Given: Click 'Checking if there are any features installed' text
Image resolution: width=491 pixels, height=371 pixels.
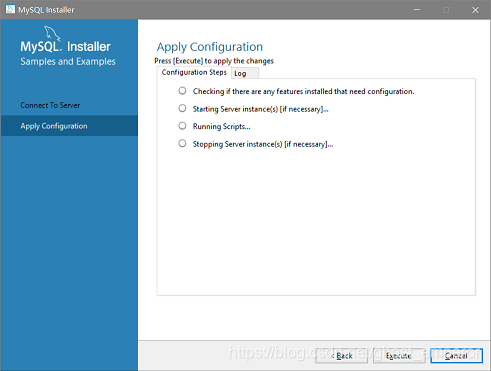Looking at the screenshot, I should click(304, 91).
